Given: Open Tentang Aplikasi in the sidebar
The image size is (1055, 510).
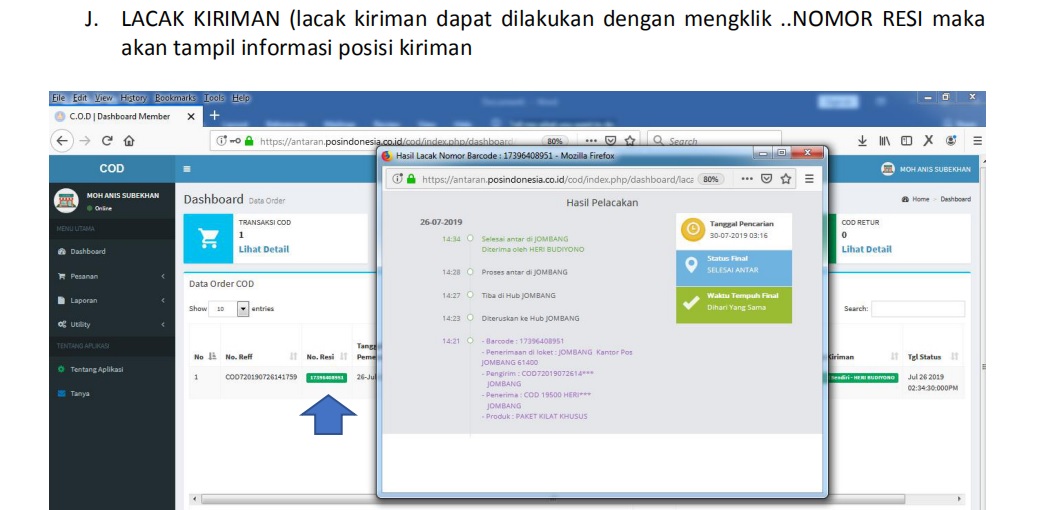Looking at the screenshot, I should [96, 369].
